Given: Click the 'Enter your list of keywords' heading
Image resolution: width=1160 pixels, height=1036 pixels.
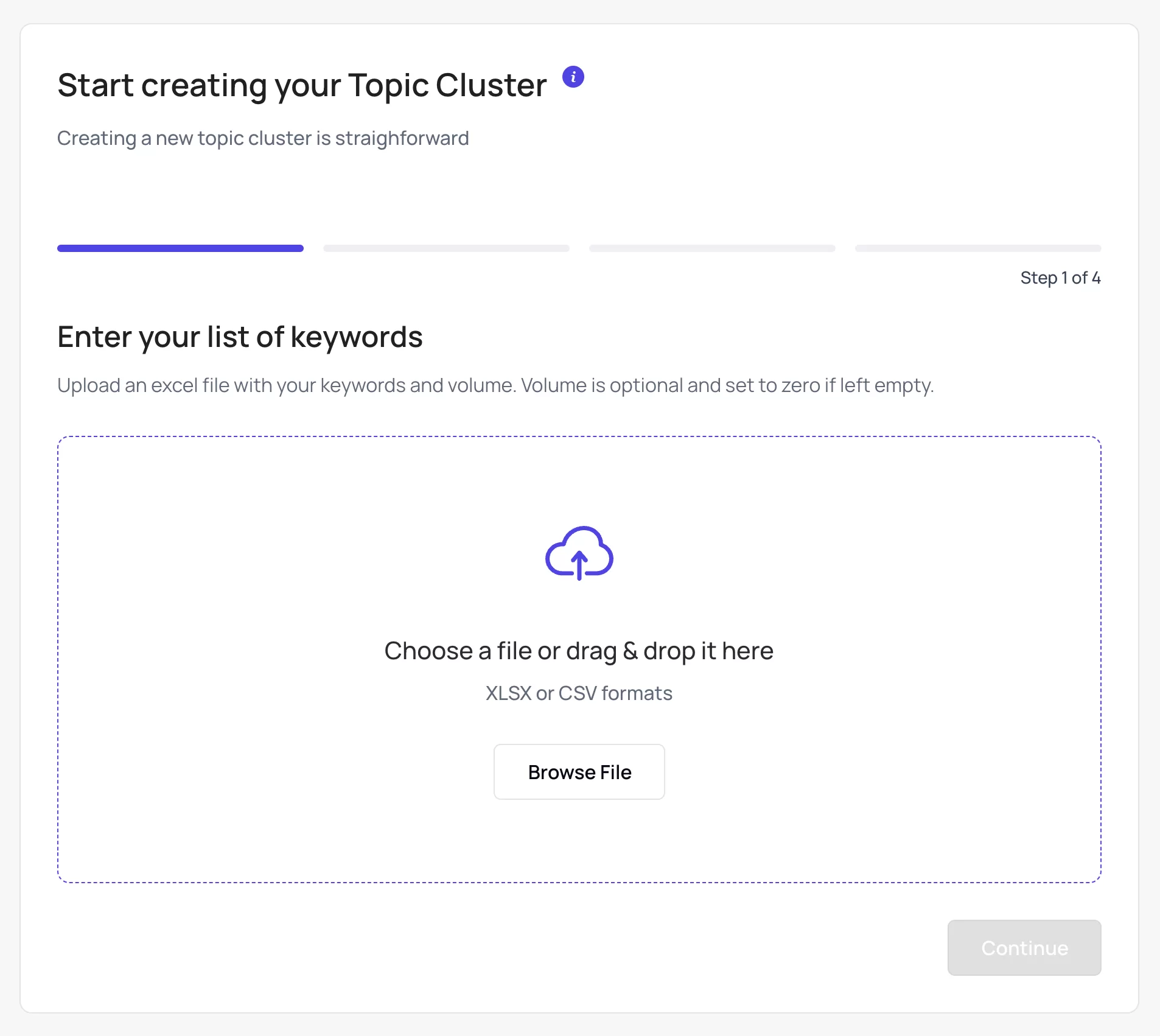Looking at the screenshot, I should point(240,337).
